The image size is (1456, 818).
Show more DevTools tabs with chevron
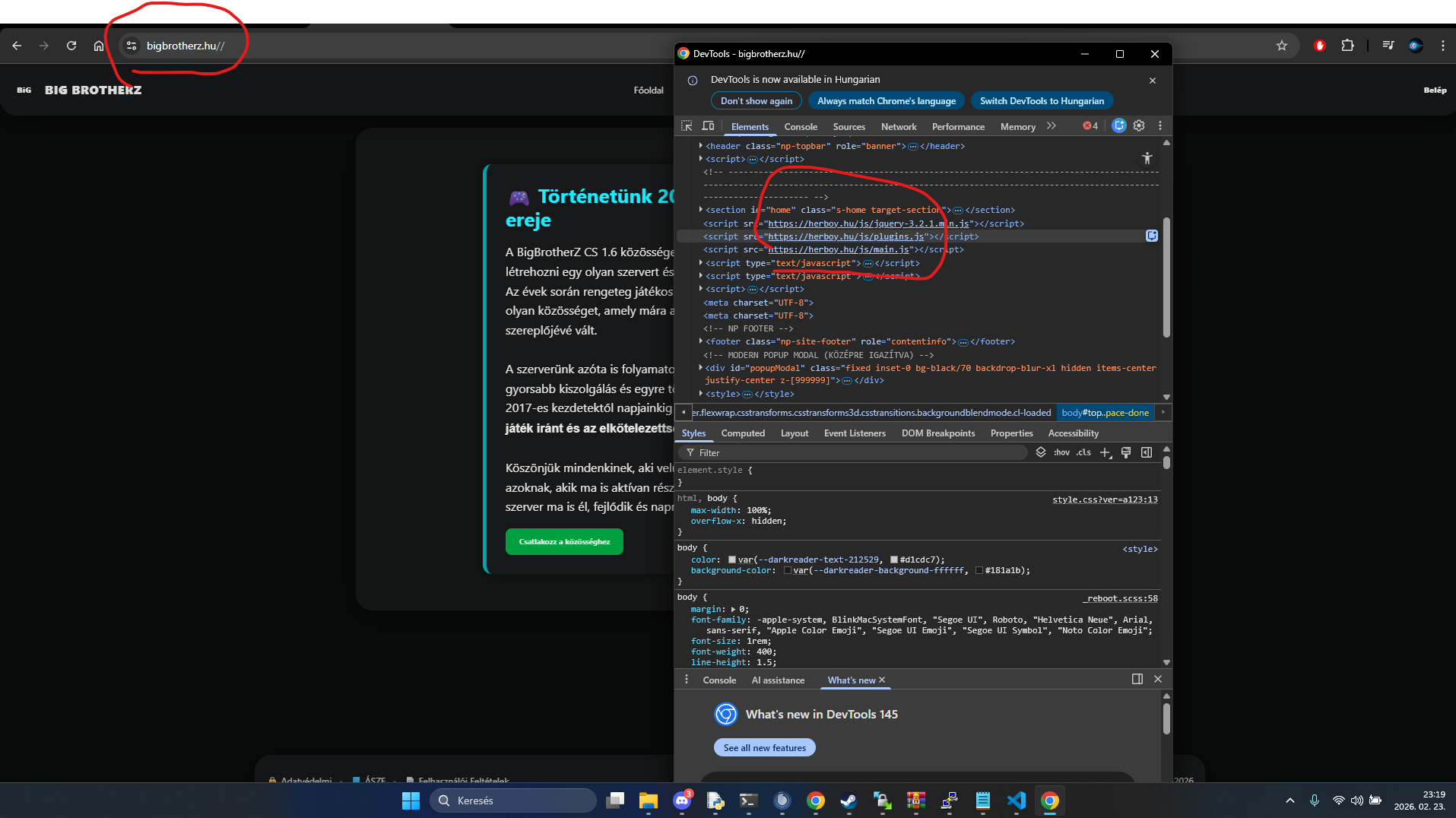(x=1052, y=126)
